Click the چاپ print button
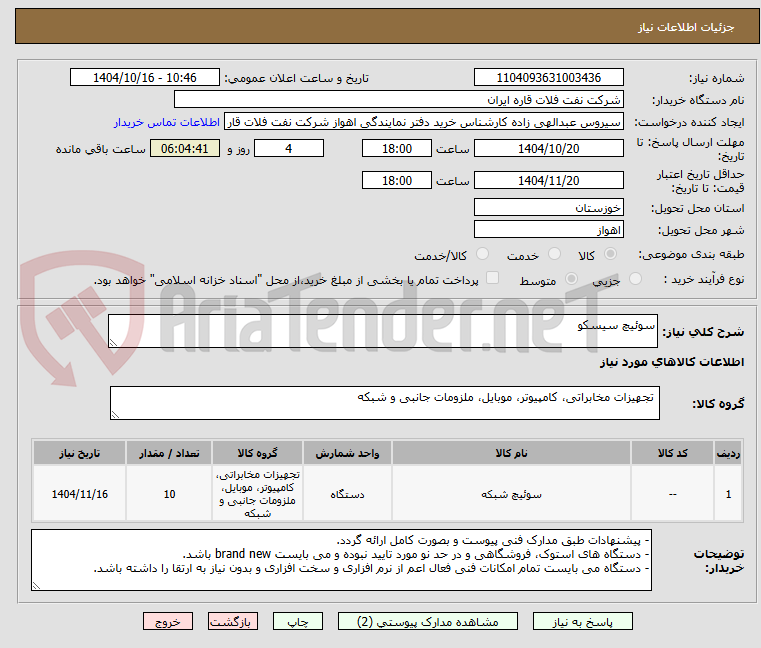Screen dimensions: 761x648 tap(298, 621)
